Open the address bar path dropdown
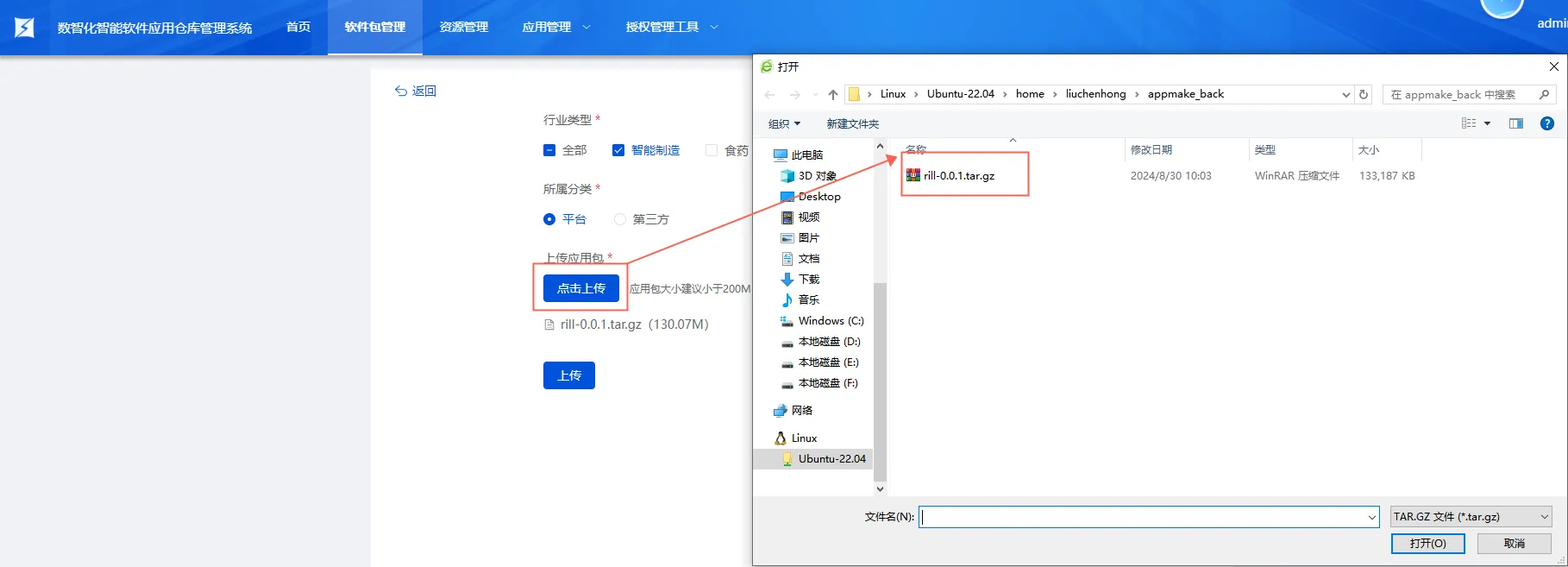Screen dimensions: 1568x567 [1345, 94]
